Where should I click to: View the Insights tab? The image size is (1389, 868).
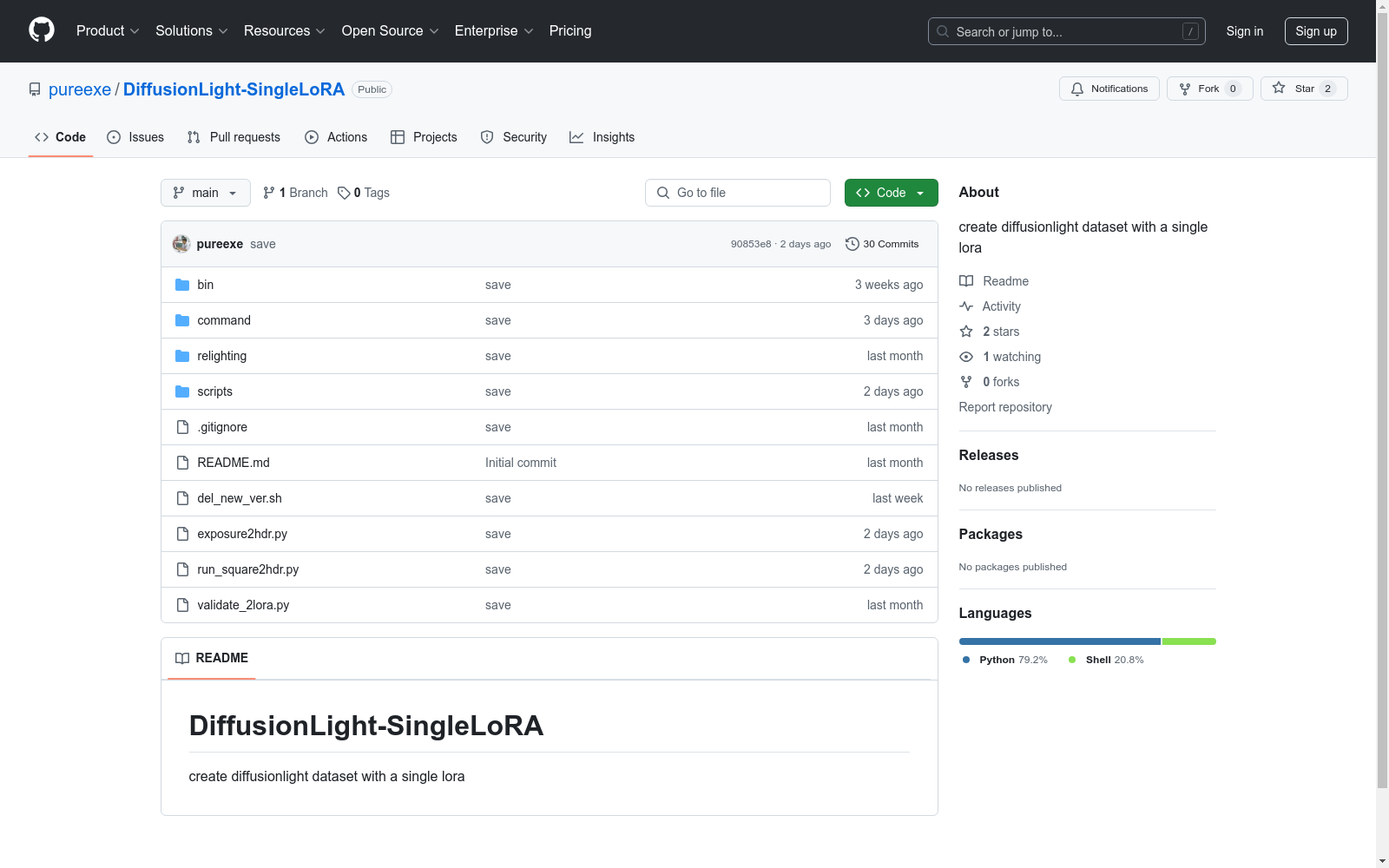tap(602, 137)
